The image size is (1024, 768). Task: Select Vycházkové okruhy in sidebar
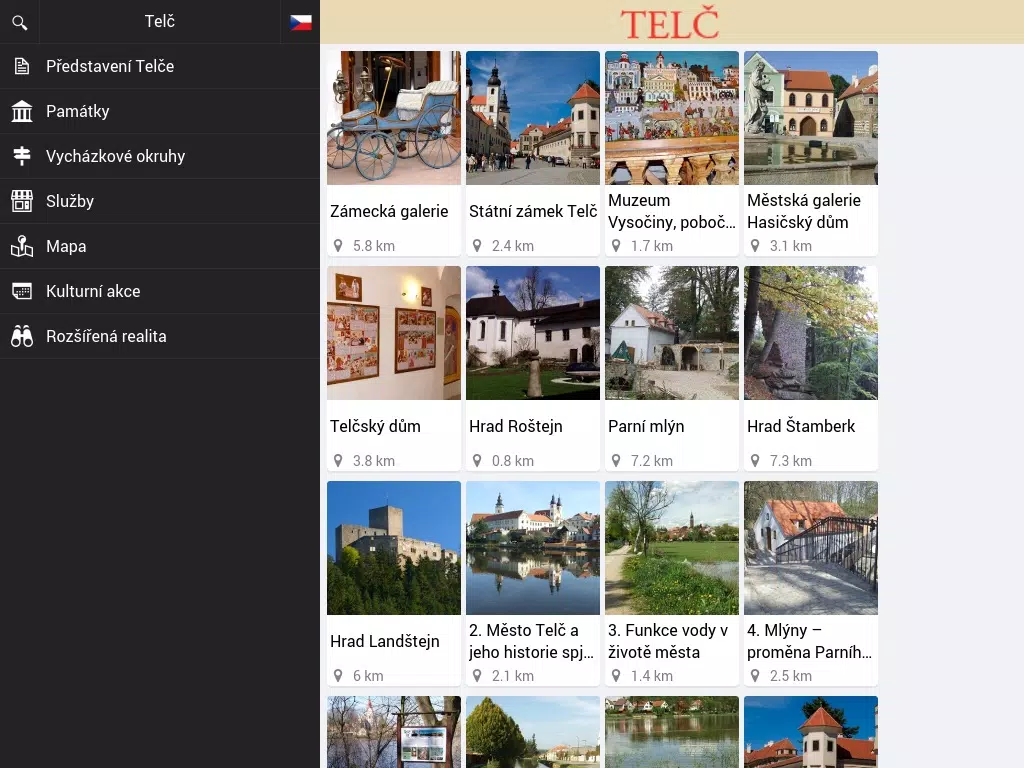tap(160, 156)
